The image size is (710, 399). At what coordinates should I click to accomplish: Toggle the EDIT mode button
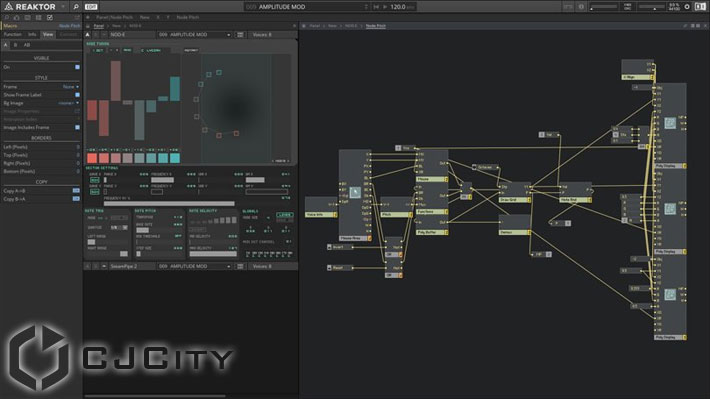click(91, 7)
